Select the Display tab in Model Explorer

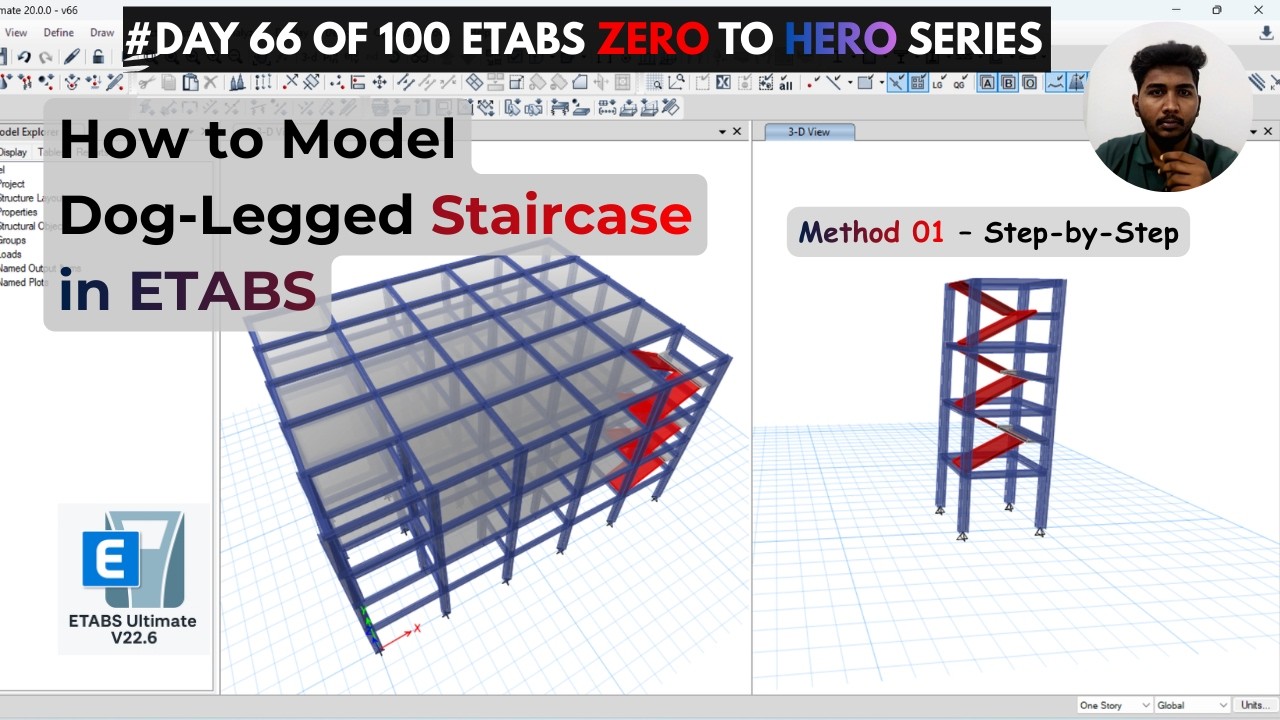point(13,152)
